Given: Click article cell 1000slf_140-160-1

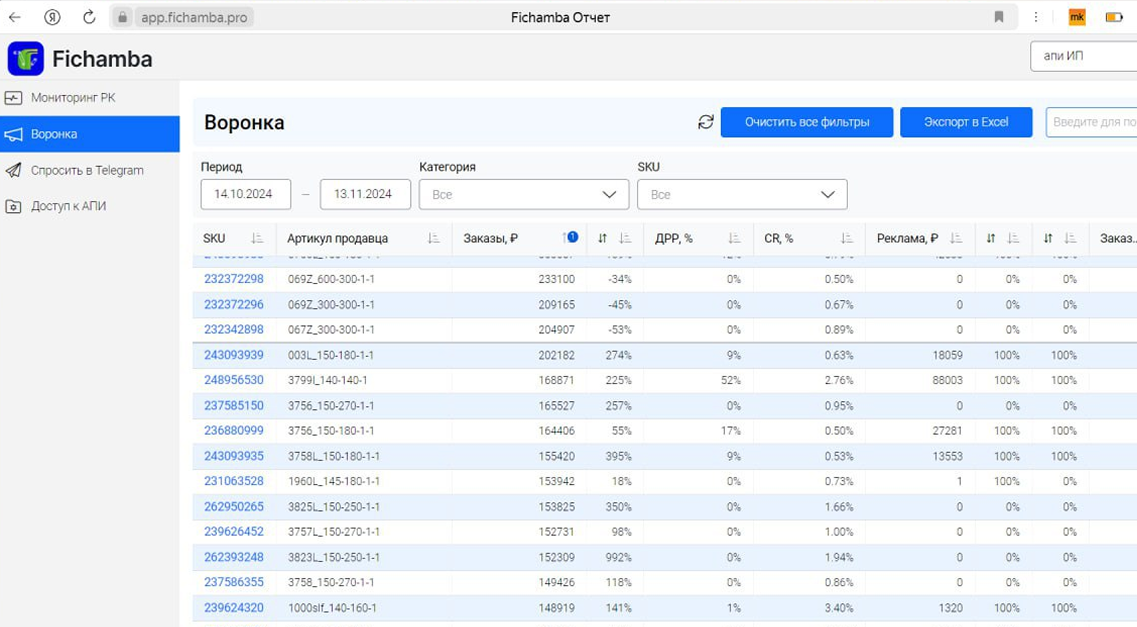Looking at the screenshot, I should point(332,608).
